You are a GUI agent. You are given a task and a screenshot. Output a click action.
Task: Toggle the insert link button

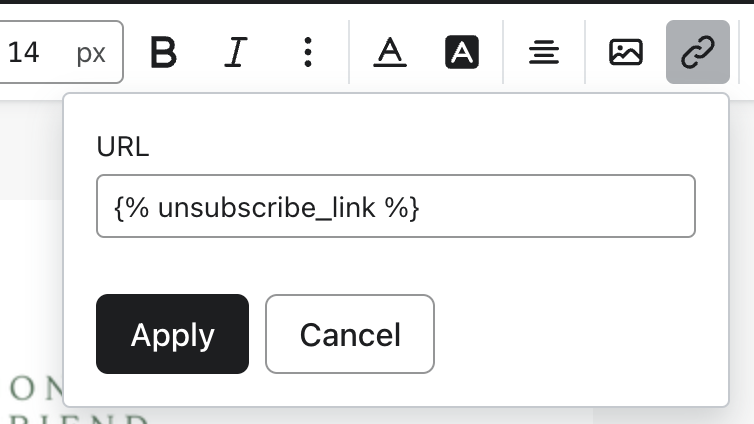697,52
